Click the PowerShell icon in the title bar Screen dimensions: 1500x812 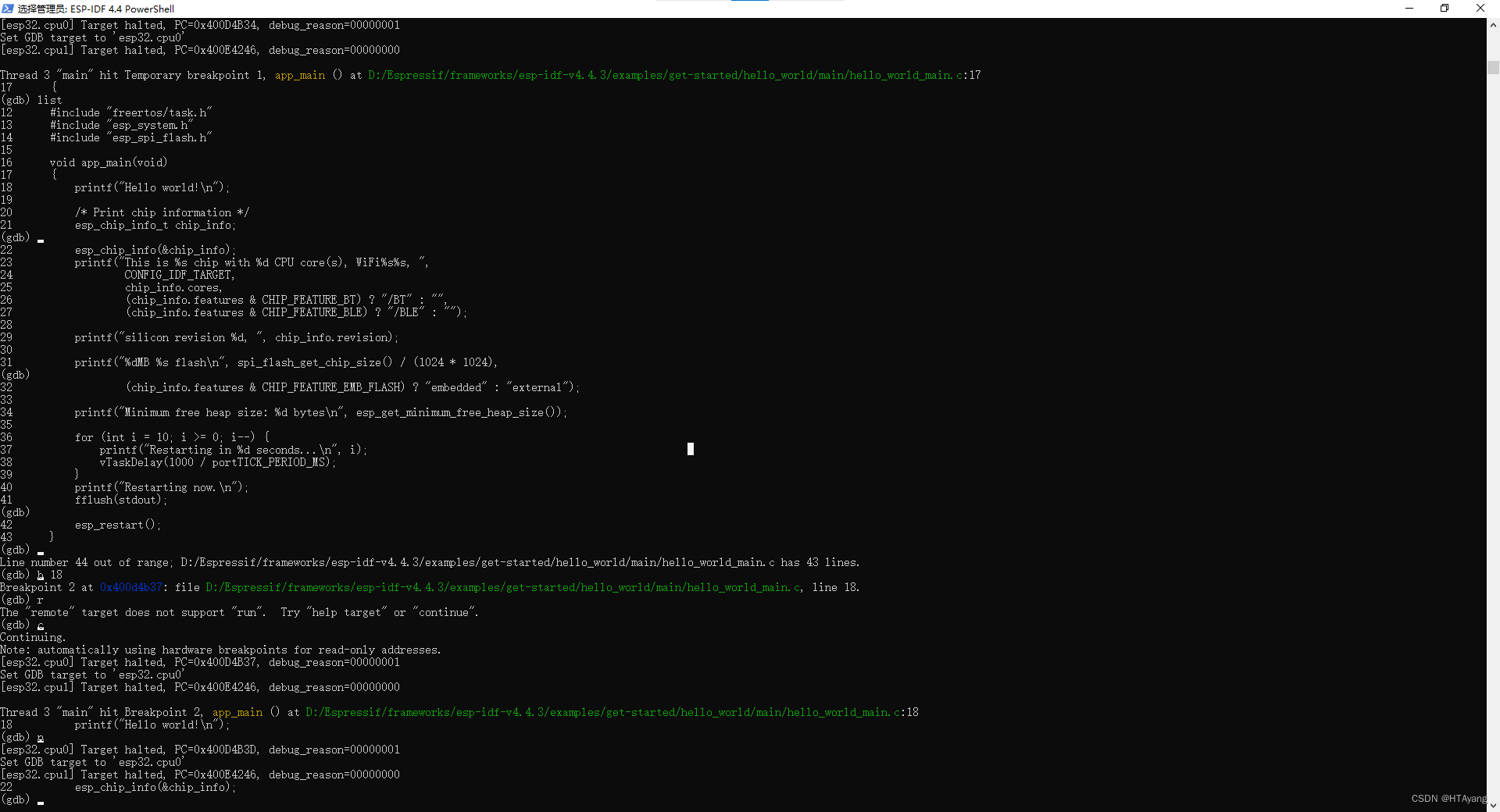pos(8,9)
